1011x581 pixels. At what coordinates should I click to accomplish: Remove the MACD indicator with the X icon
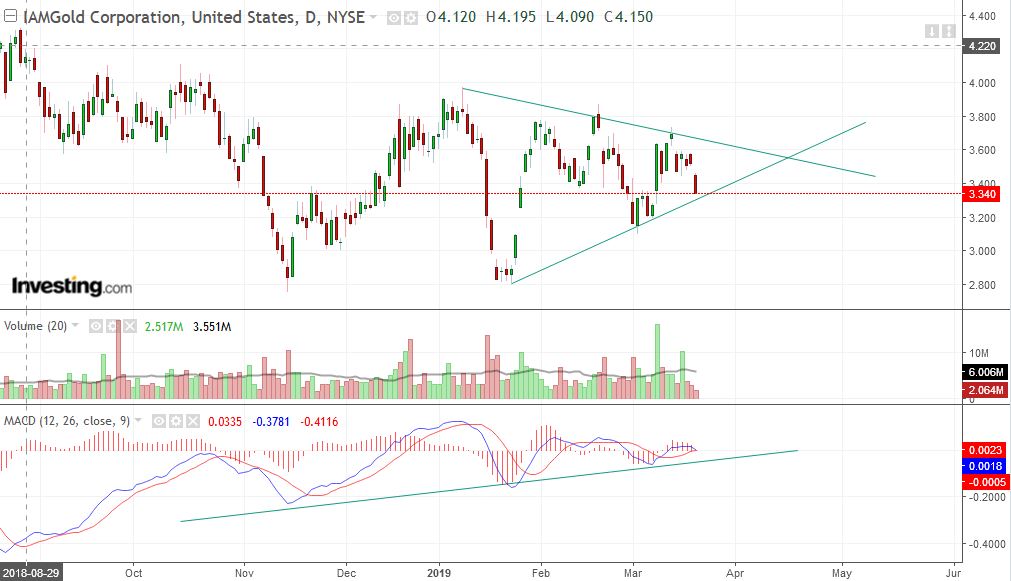coord(192,422)
